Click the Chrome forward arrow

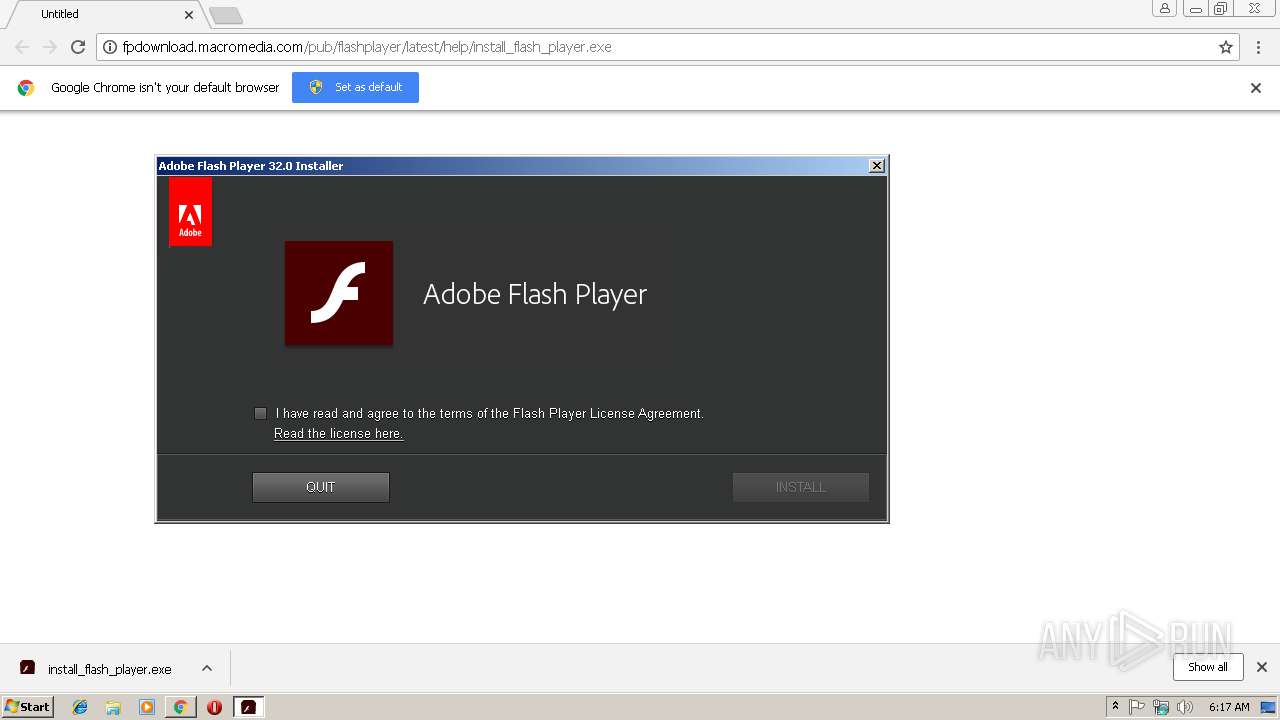click(50, 47)
